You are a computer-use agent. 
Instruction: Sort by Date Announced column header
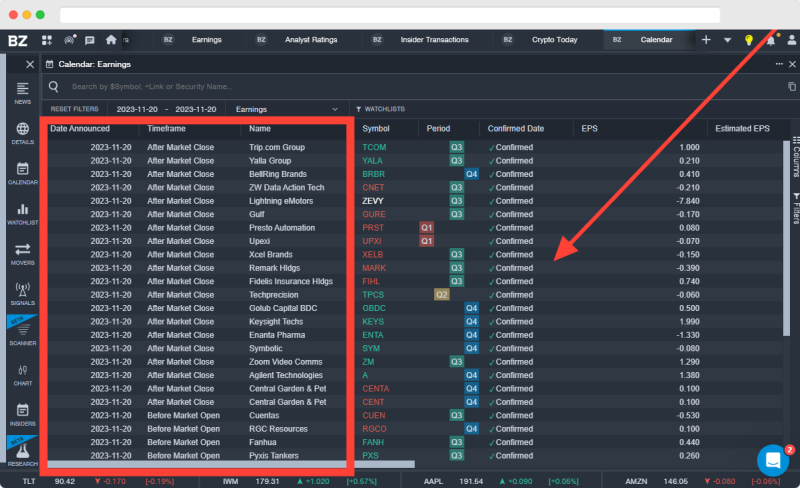click(x=80, y=129)
